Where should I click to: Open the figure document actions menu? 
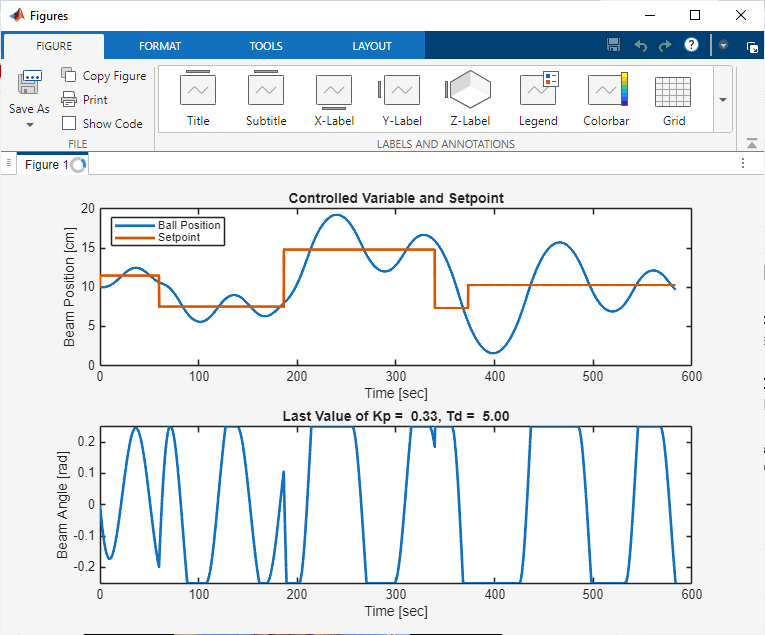(743, 163)
